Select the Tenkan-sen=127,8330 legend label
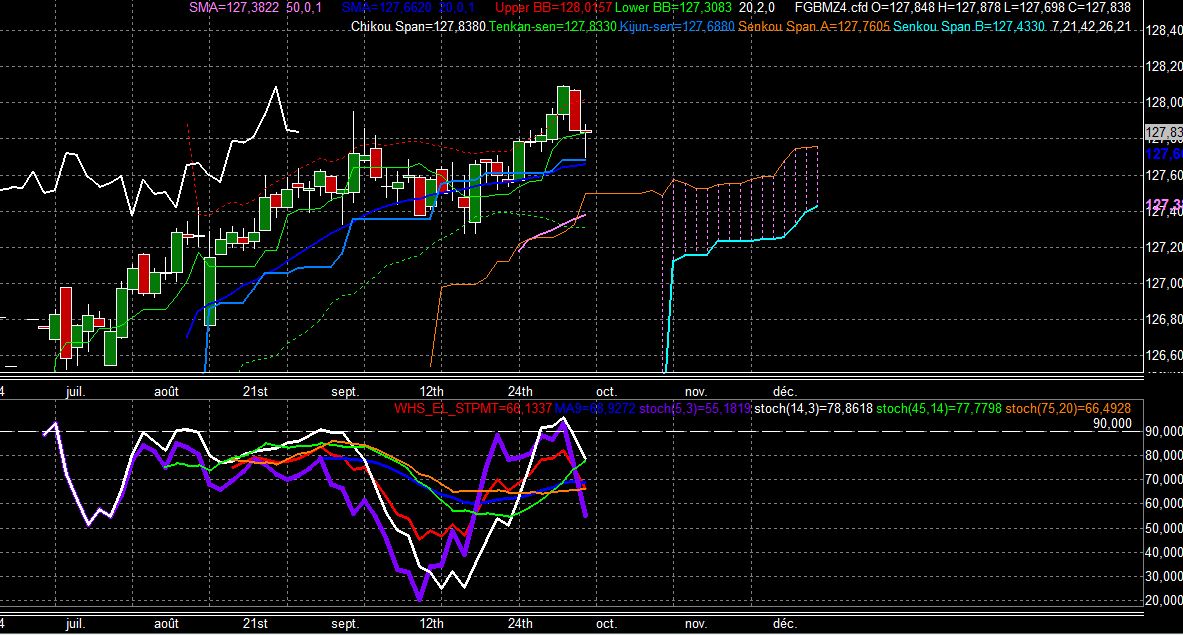 point(552,26)
